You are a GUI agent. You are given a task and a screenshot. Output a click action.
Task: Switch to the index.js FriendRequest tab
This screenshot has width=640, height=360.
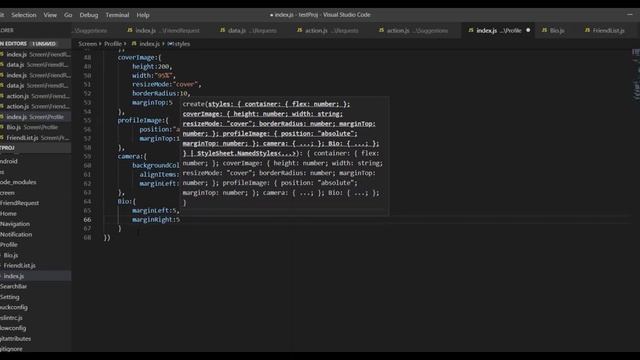pos(164,31)
